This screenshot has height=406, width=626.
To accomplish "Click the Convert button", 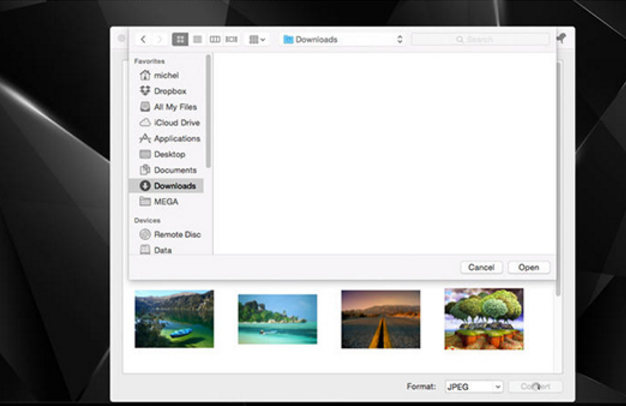I will pyautogui.click(x=536, y=386).
